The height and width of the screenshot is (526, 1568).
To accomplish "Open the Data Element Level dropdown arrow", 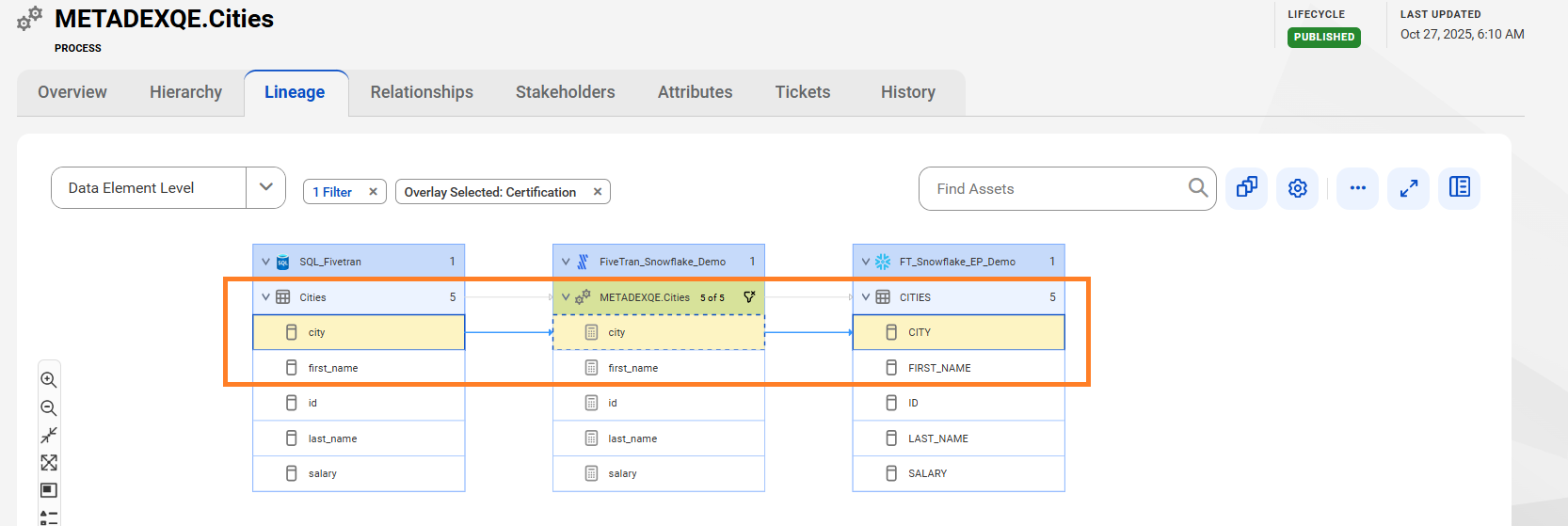I will (x=265, y=187).
